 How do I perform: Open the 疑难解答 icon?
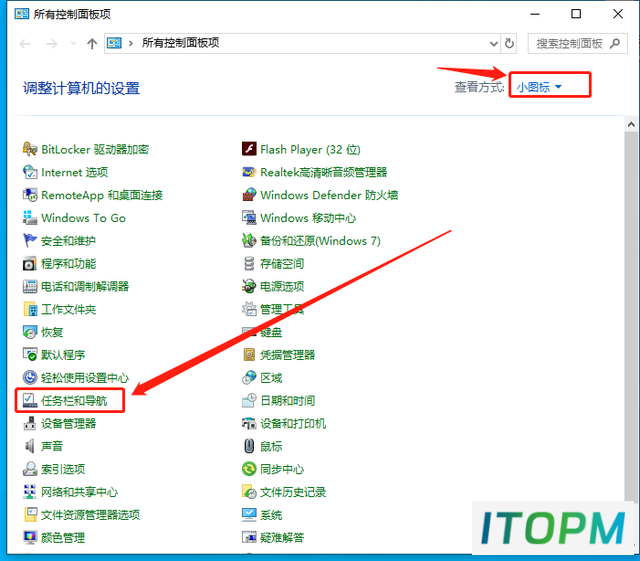click(x=249, y=538)
